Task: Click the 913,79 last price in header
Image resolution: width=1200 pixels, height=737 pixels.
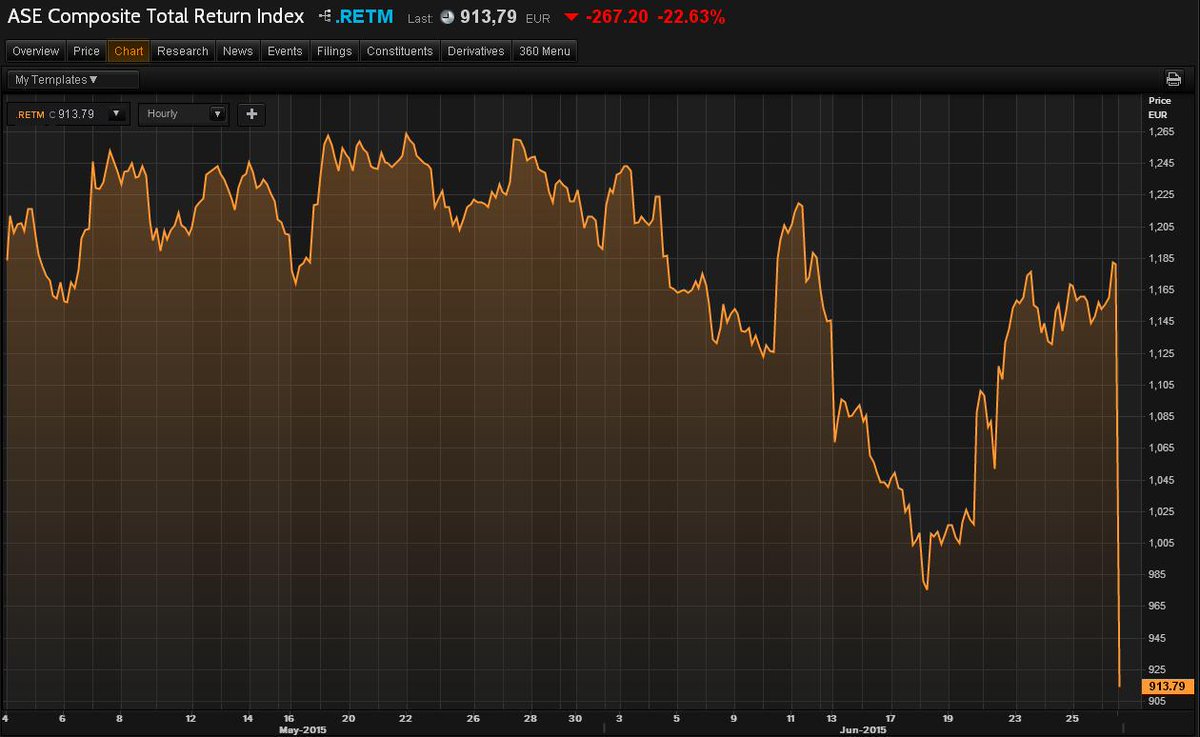Action: pyautogui.click(x=488, y=17)
